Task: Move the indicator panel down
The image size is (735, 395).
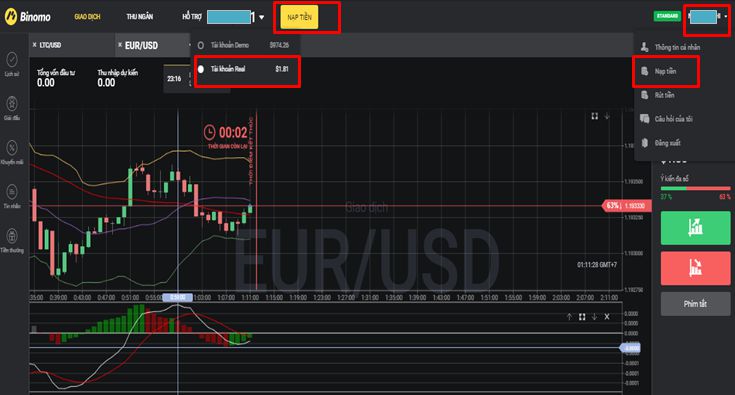Action: [x=594, y=317]
